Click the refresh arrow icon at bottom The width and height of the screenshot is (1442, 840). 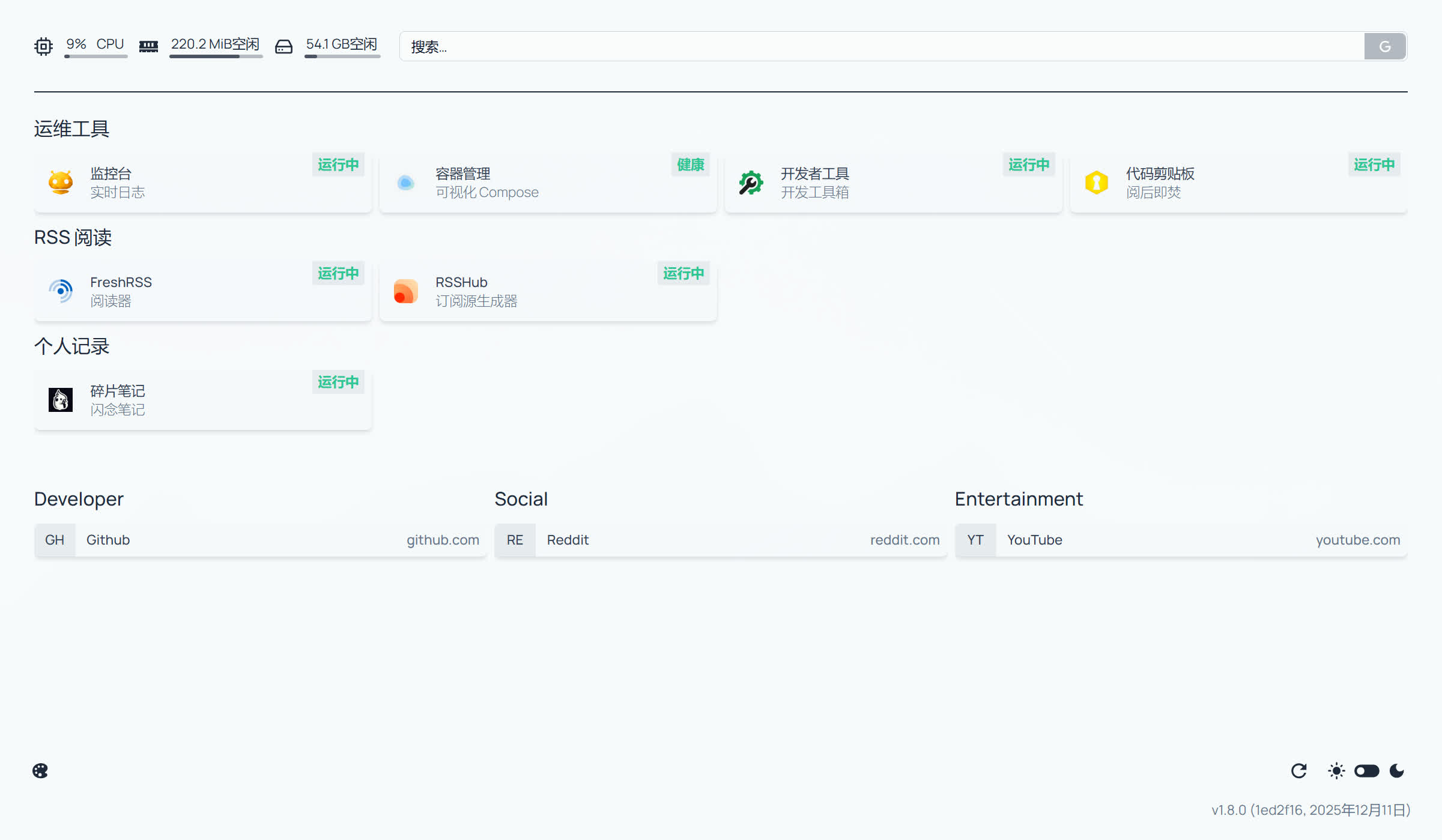pyautogui.click(x=1299, y=771)
